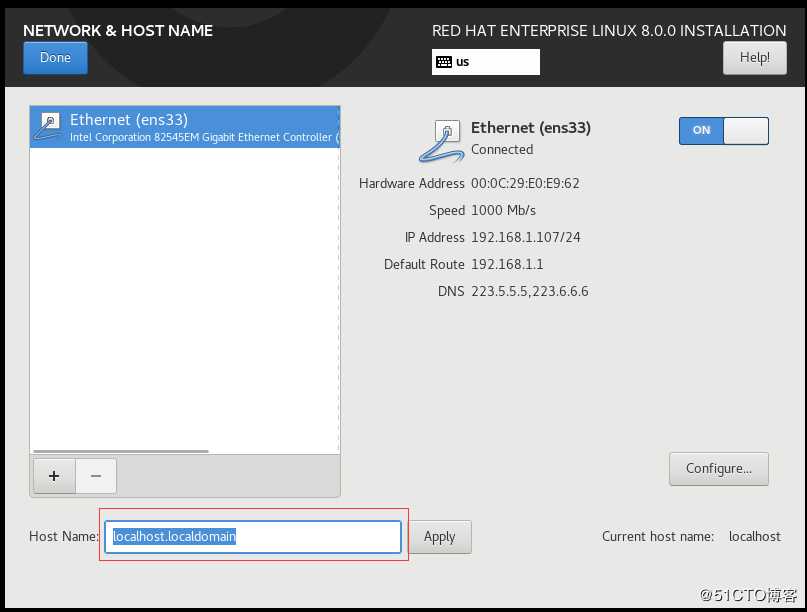Click the Host Name input field
This screenshot has width=807, height=612.
pos(253,536)
